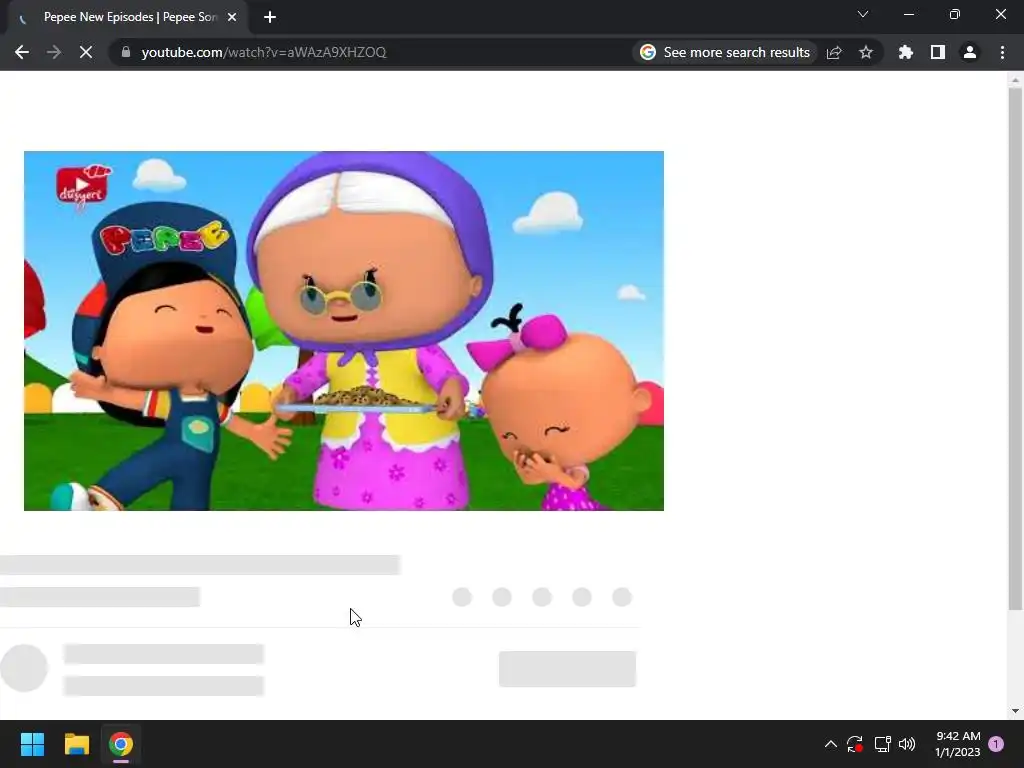View site information lock icon
The image size is (1024, 768).
click(125, 52)
